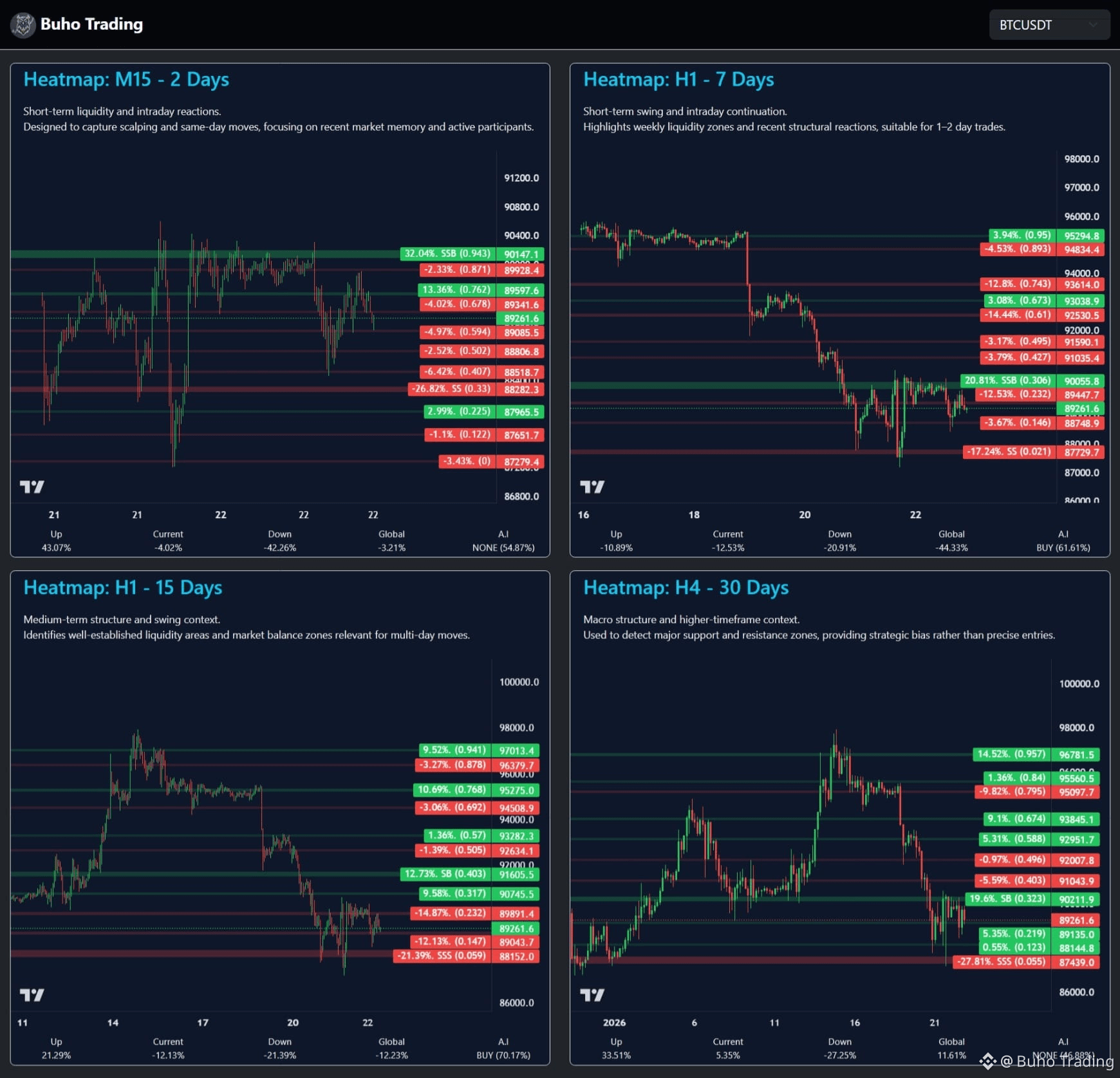The height and width of the screenshot is (1078, 1120).
Task: Click the Binance watermark icon at bottom right
Action: (x=987, y=1061)
